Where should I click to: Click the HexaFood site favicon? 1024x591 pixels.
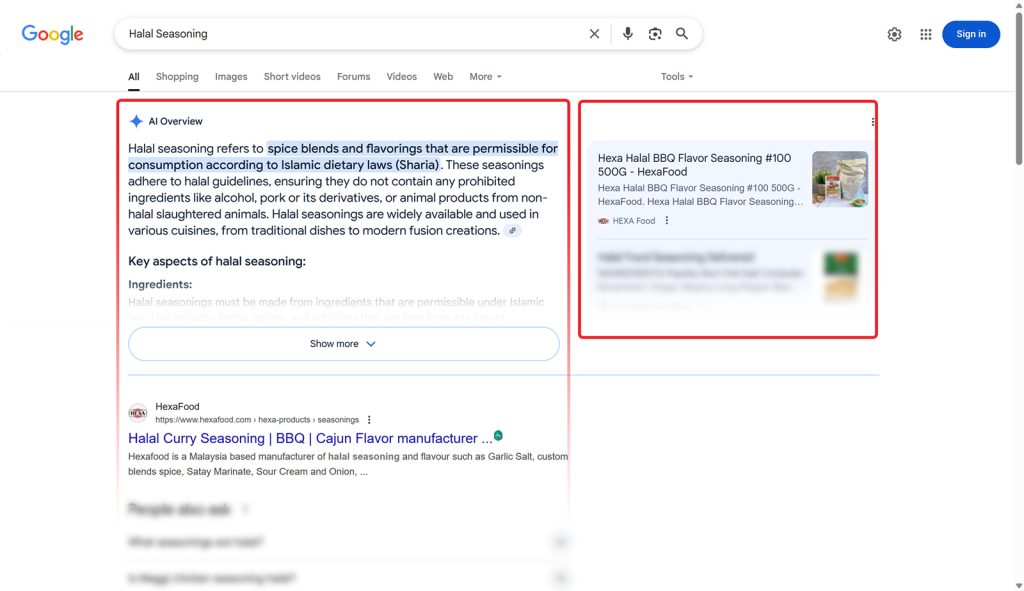(x=138, y=413)
